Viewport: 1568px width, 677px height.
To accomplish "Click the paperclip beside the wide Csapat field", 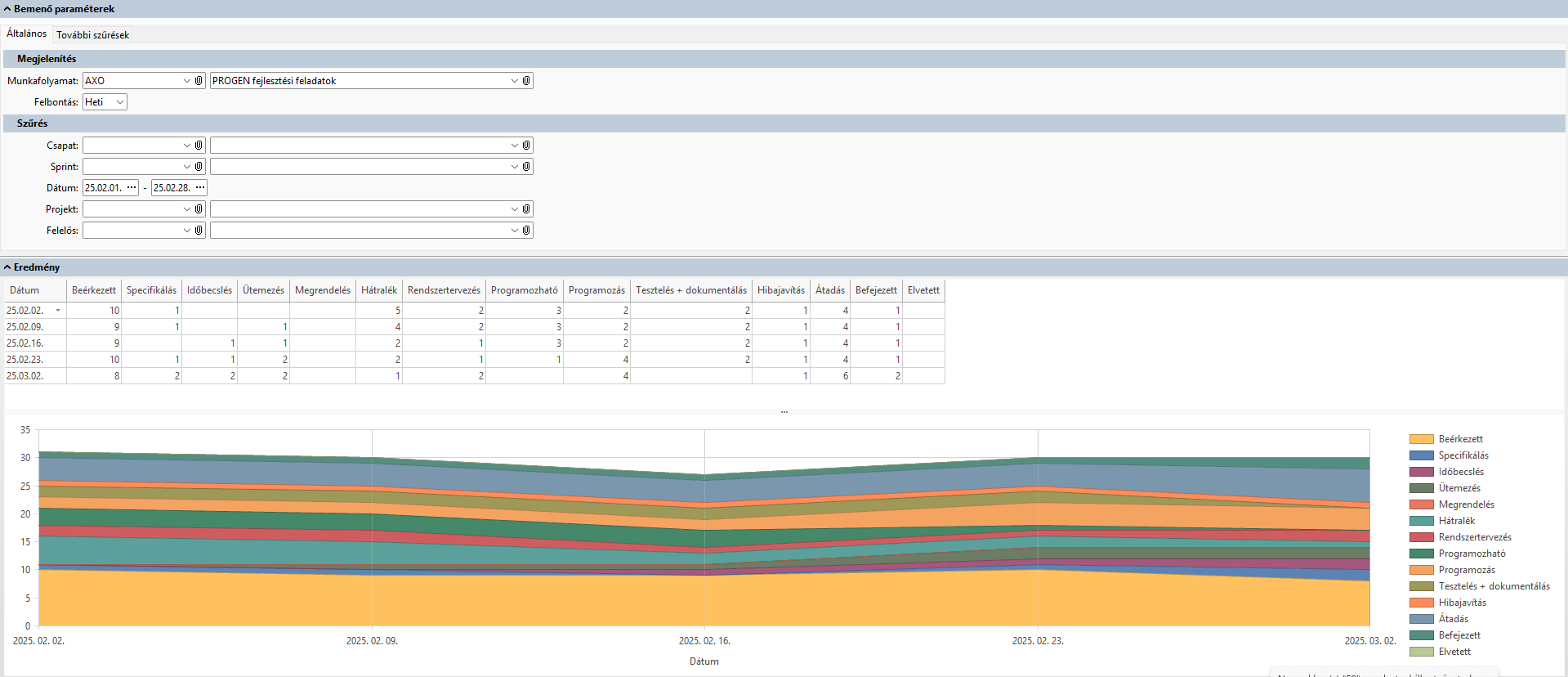I will click(526, 146).
